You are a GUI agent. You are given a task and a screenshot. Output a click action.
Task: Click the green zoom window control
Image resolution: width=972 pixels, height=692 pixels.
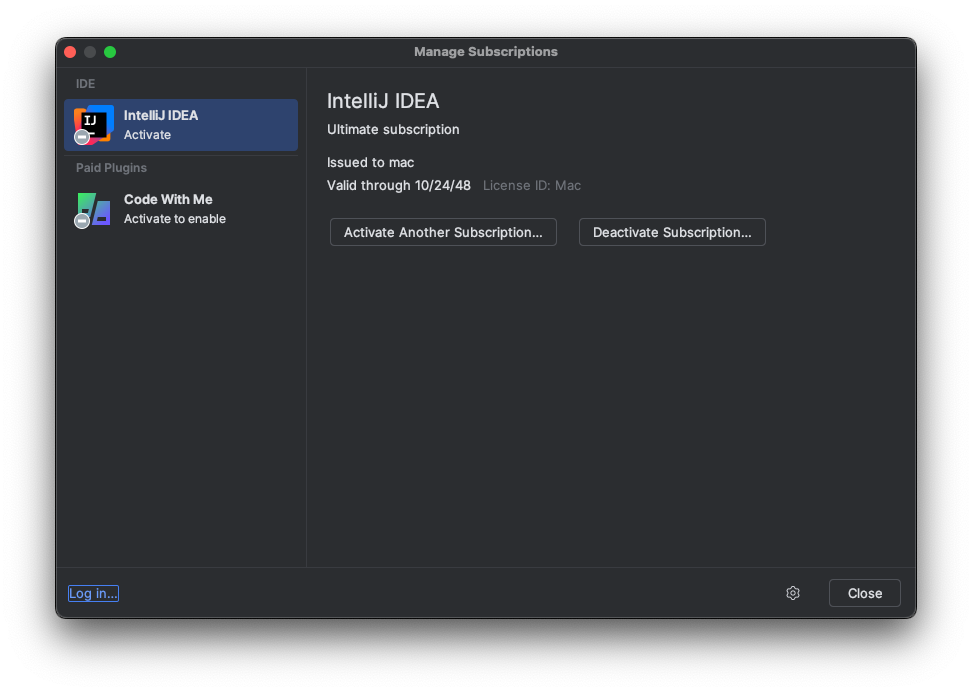point(110,51)
